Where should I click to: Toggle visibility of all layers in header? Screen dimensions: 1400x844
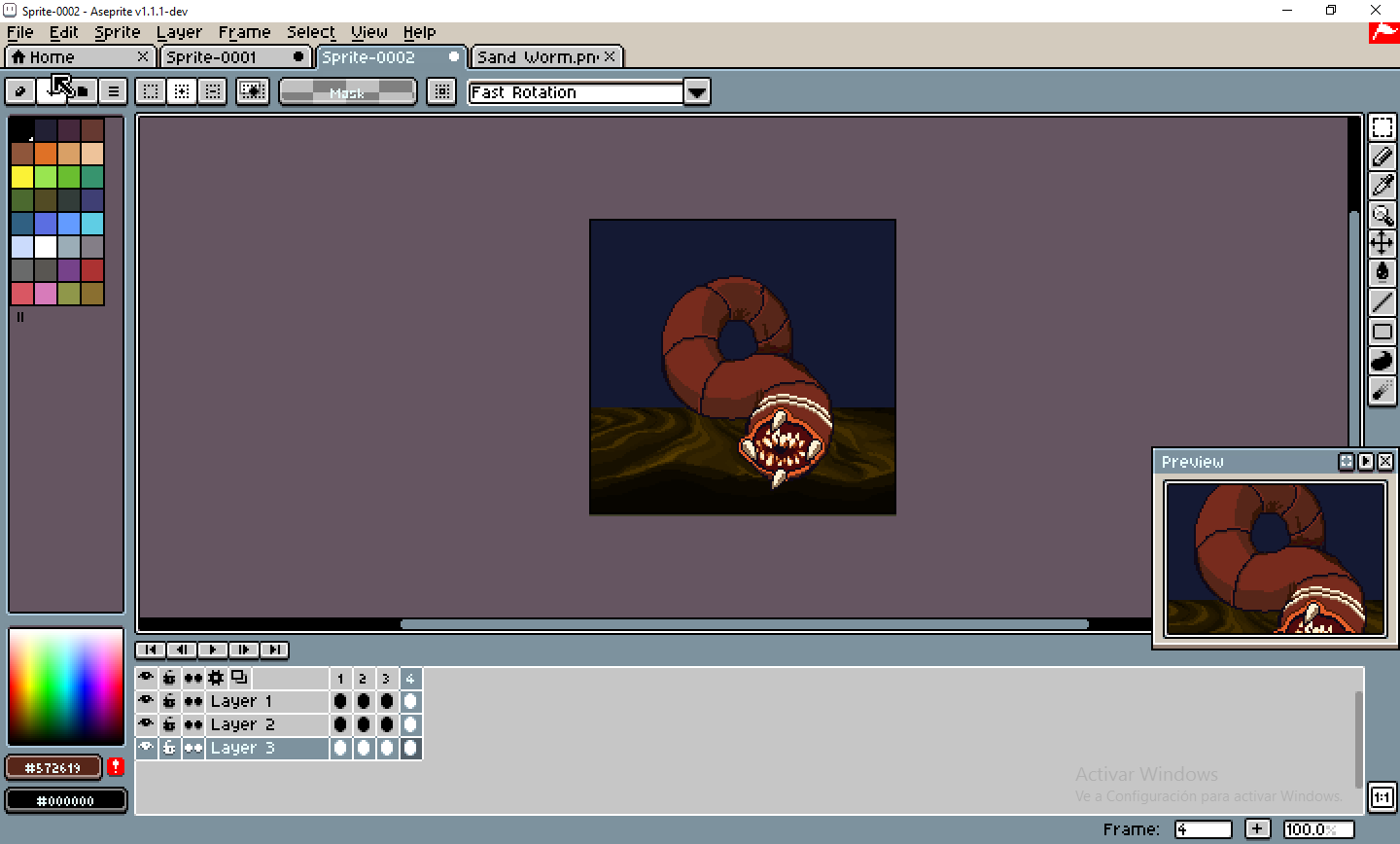(147, 678)
